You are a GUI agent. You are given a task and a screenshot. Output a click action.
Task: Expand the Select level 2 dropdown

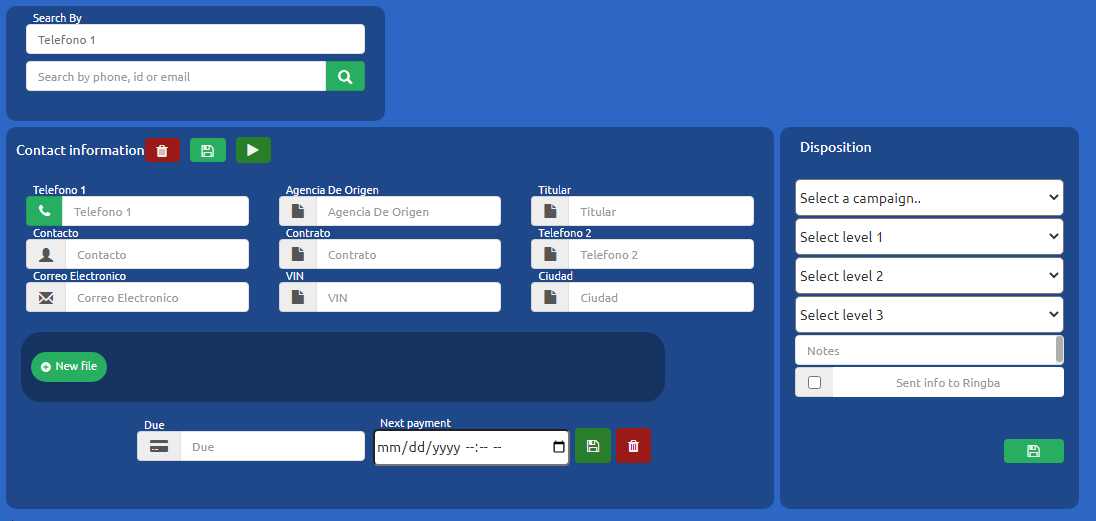pos(928,276)
